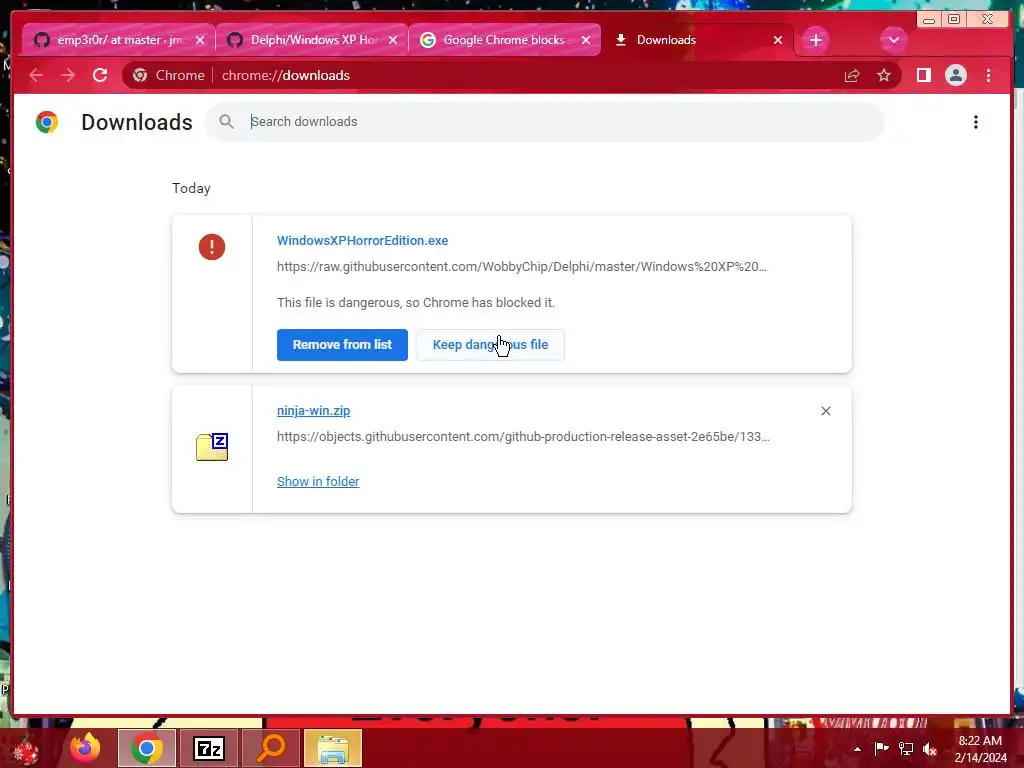Close the emp3r0r tab
Image resolution: width=1024 pixels, height=768 pixels.
click(200, 40)
